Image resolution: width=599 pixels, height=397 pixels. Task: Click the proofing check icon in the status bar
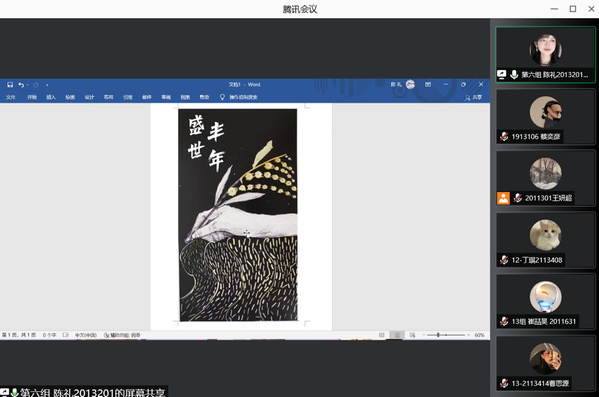[65, 335]
